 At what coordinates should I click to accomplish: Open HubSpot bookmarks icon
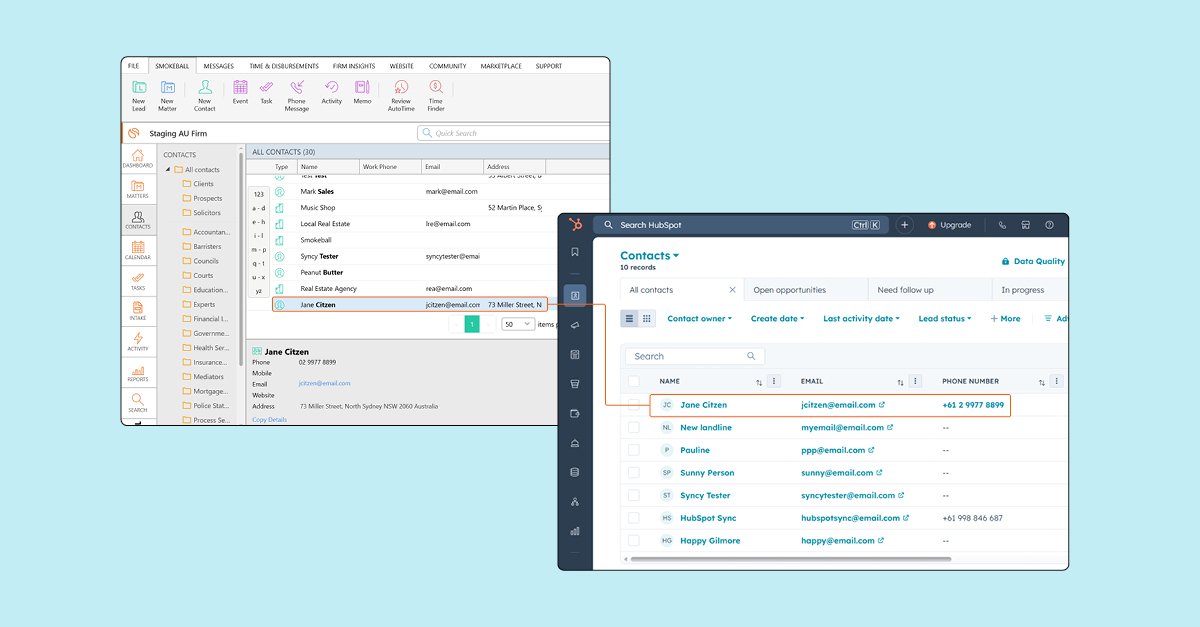(x=575, y=252)
